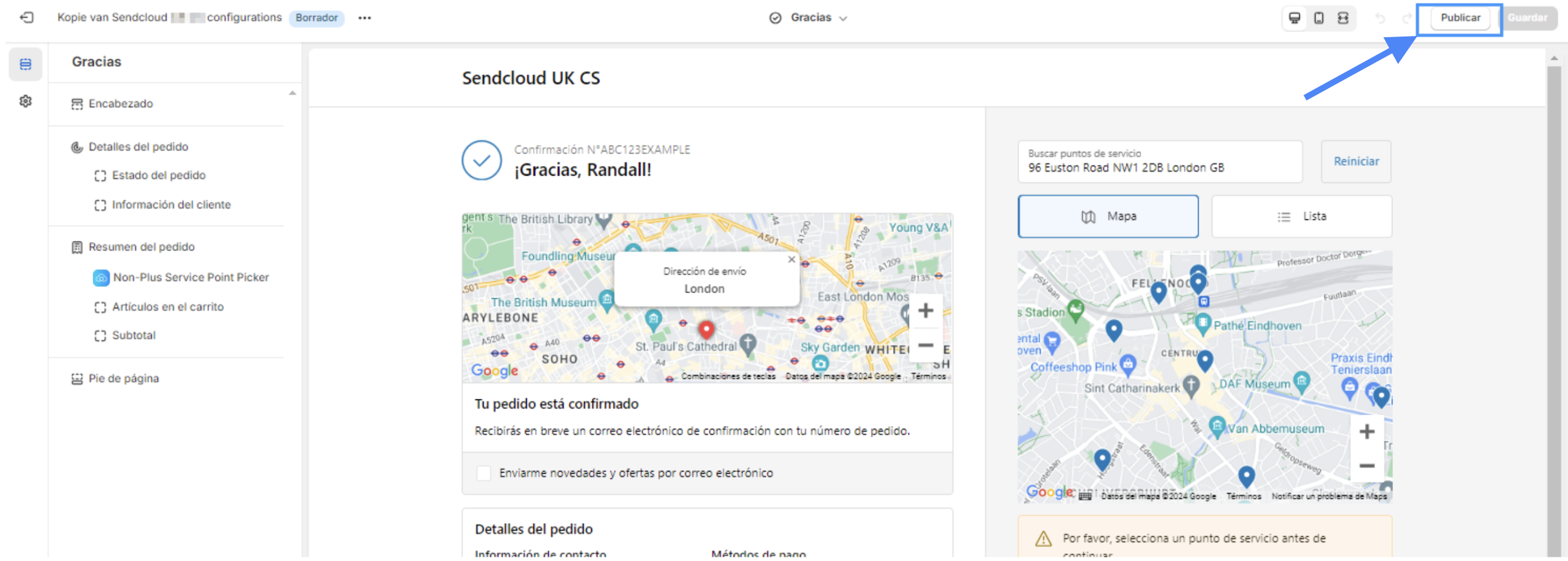The height and width of the screenshot is (561, 1568).
Task: Click the Pie de página section icon
Action: click(x=77, y=379)
